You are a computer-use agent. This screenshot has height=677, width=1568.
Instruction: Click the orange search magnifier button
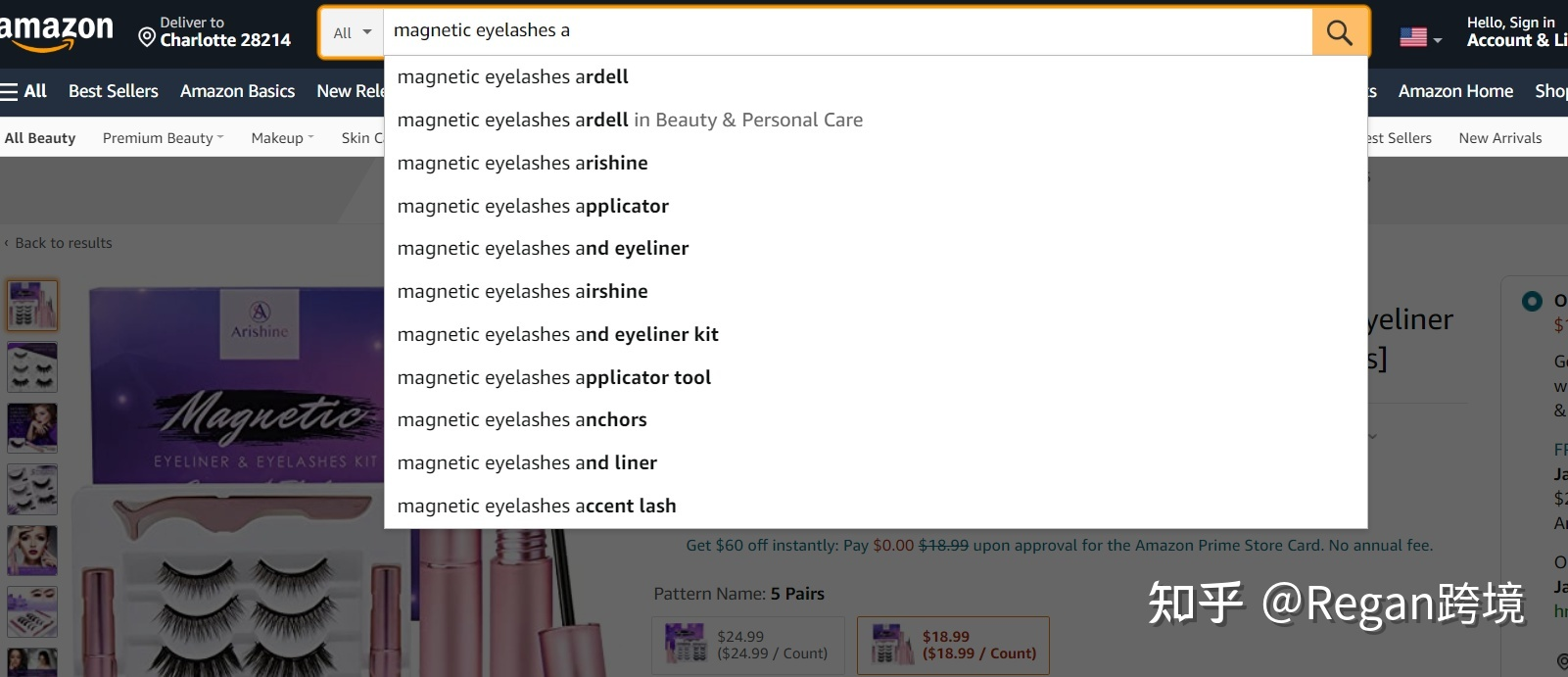click(1339, 32)
